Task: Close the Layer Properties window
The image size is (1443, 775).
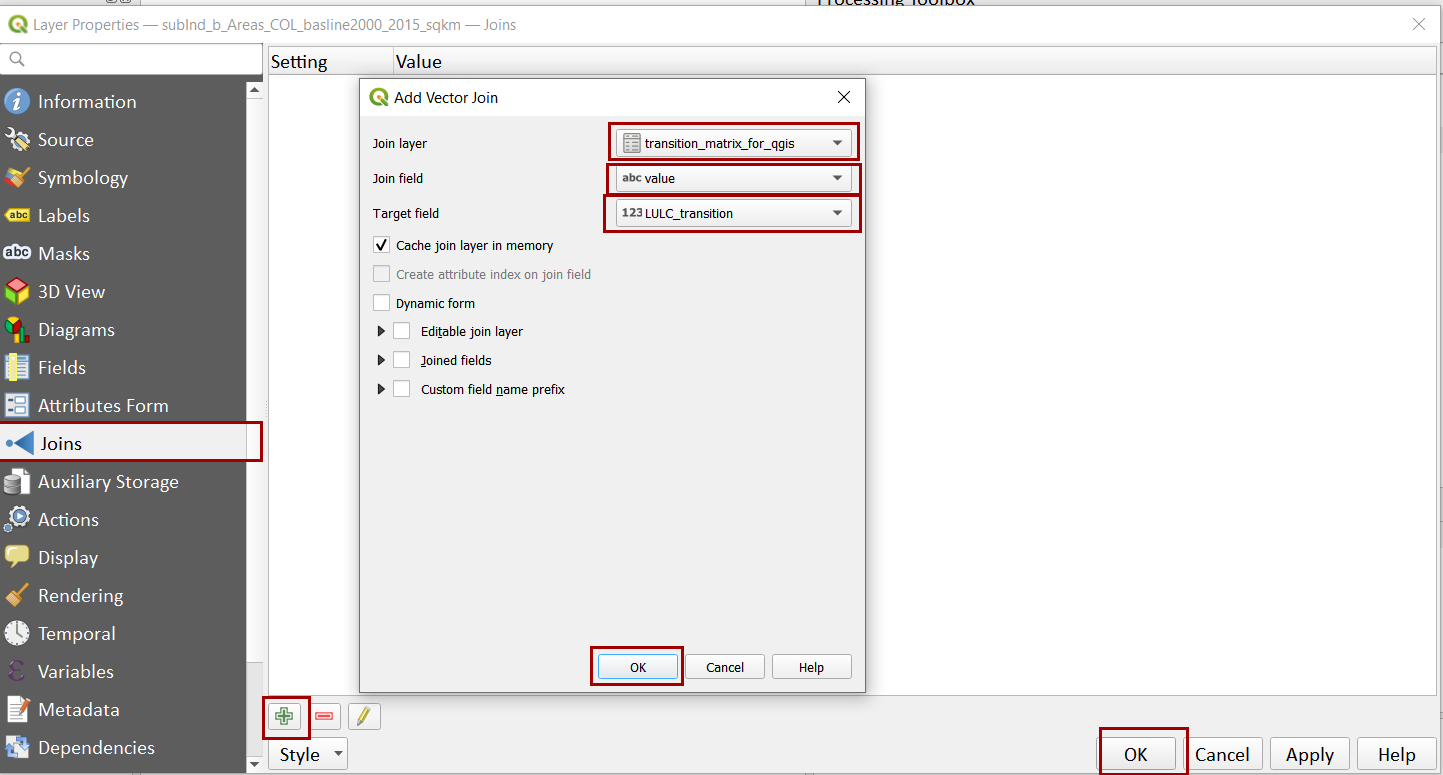Action: pos(1419,24)
